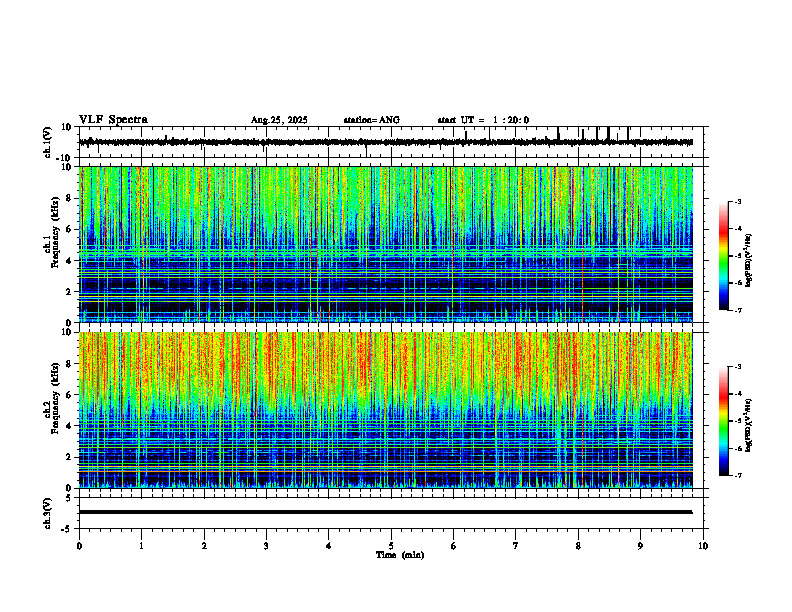Click the "-3" label on the ch.1 color scale
This screenshot has width=792, height=612.
(x=737, y=201)
